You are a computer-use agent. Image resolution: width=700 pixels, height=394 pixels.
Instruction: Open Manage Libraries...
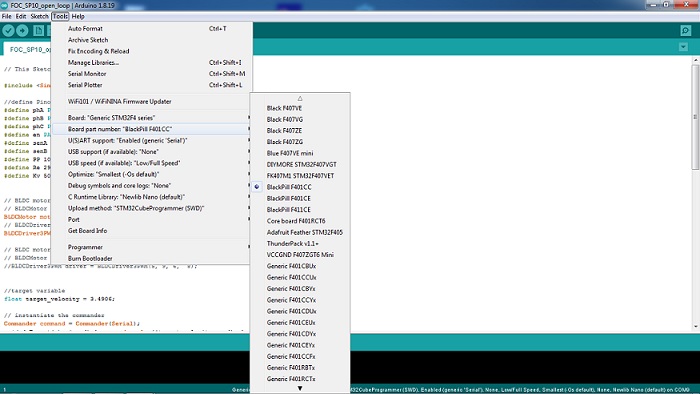[x=151, y=62]
